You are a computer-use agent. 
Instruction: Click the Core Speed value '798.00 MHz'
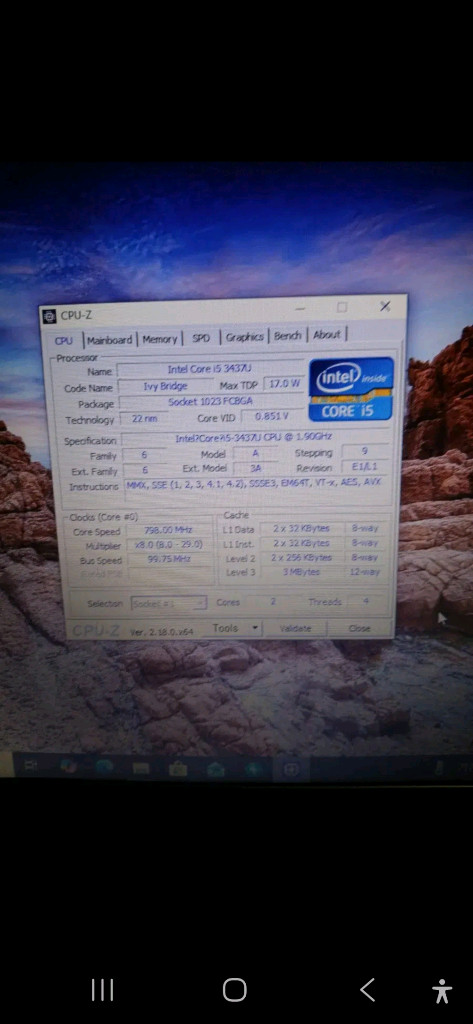169,531
